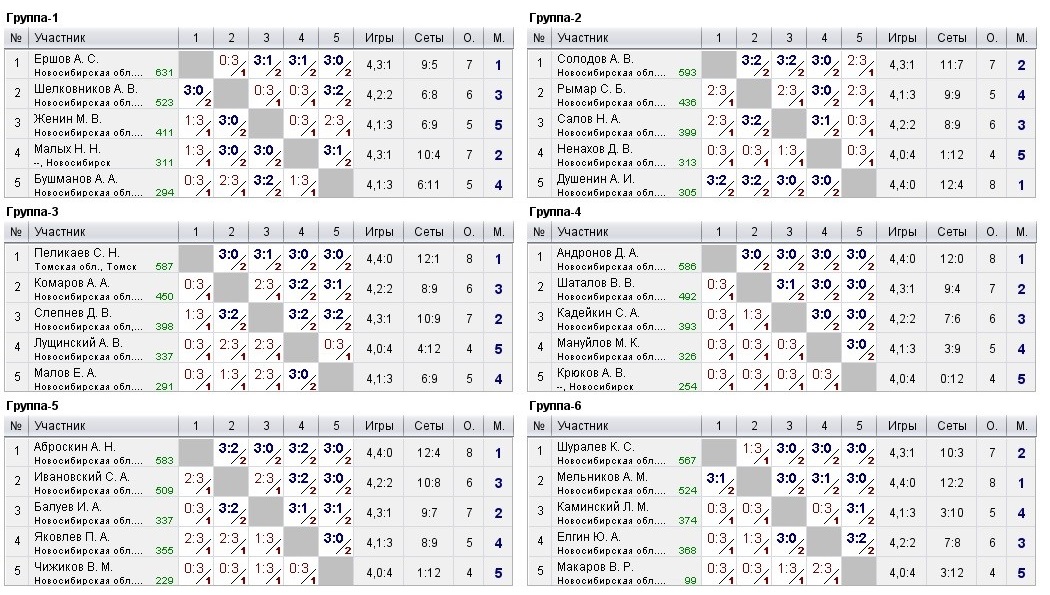This screenshot has width=1050, height=595.
Task: Click player name Шелковников А. В.
Action: coord(84,89)
